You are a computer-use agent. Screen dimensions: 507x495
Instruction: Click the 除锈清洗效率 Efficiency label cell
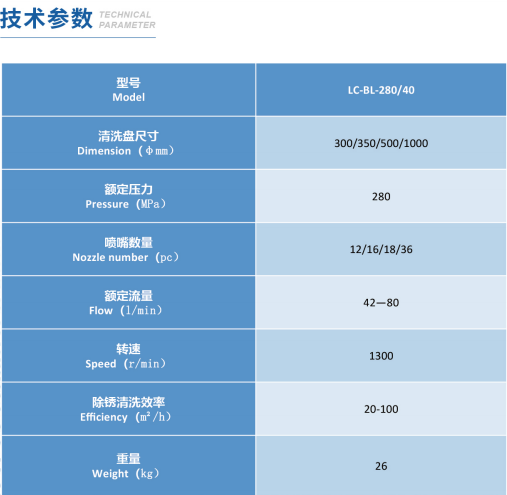coord(128,409)
